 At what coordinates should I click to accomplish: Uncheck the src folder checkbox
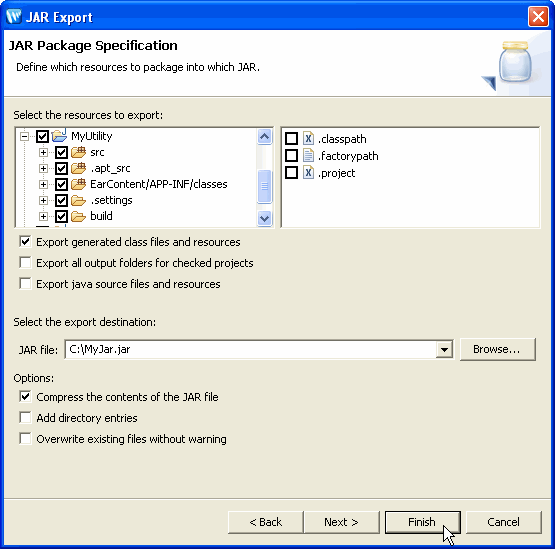(61, 152)
